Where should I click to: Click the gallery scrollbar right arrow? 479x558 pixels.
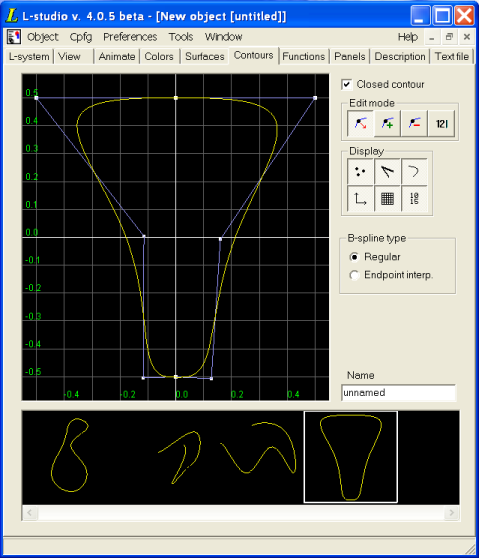[451, 513]
